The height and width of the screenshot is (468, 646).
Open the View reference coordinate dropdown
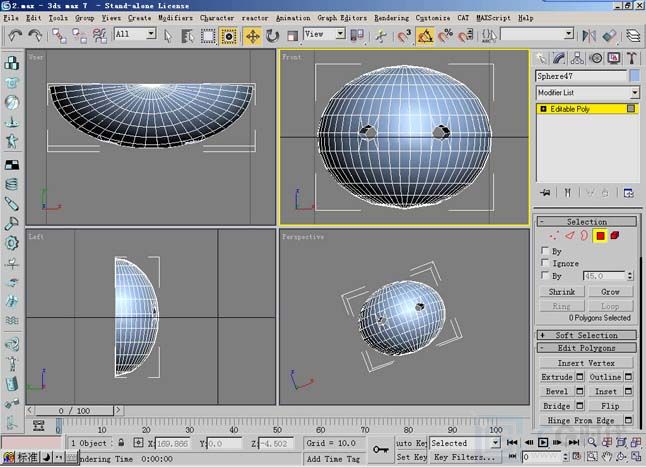(x=340, y=33)
